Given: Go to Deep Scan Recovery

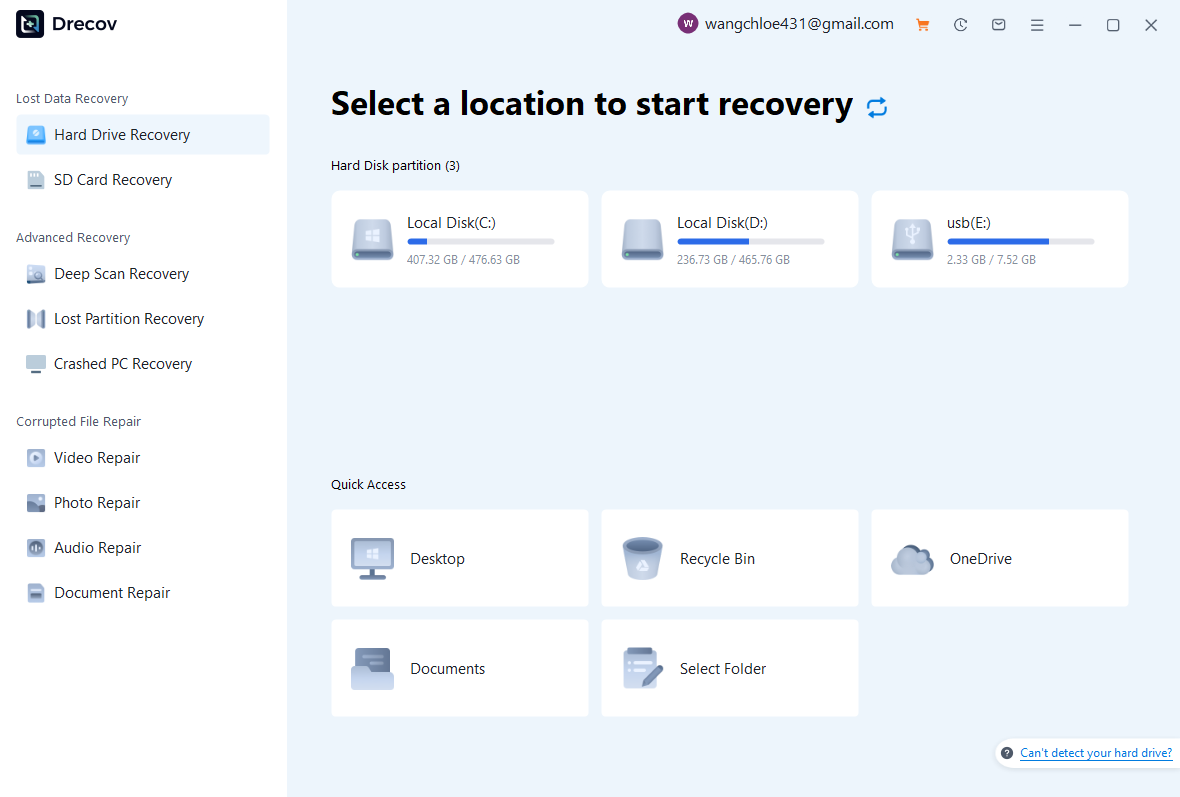Looking at the screenshot, I should click(121, 274).
